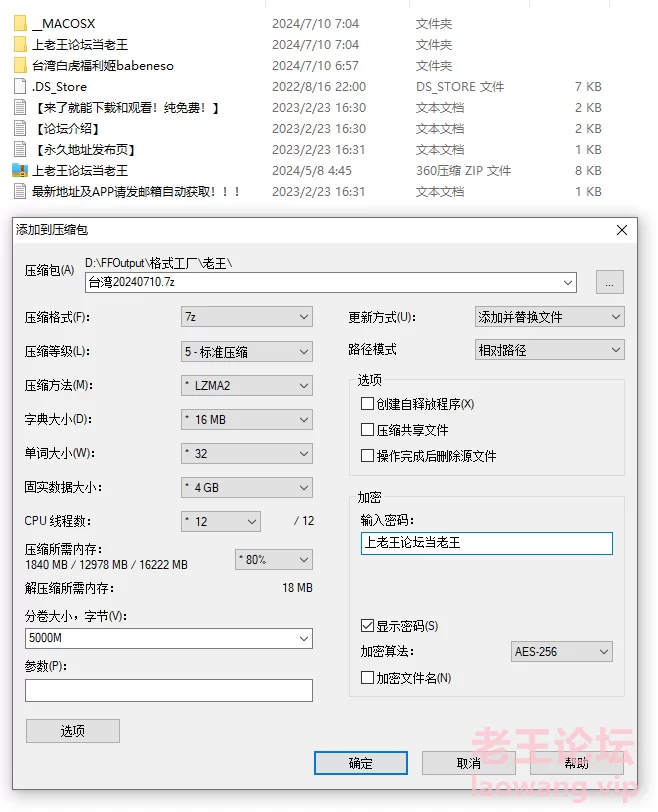658x812 pixels.
Task: Click the _MACOSX folder icon
Action: click(x=20, y=23)
